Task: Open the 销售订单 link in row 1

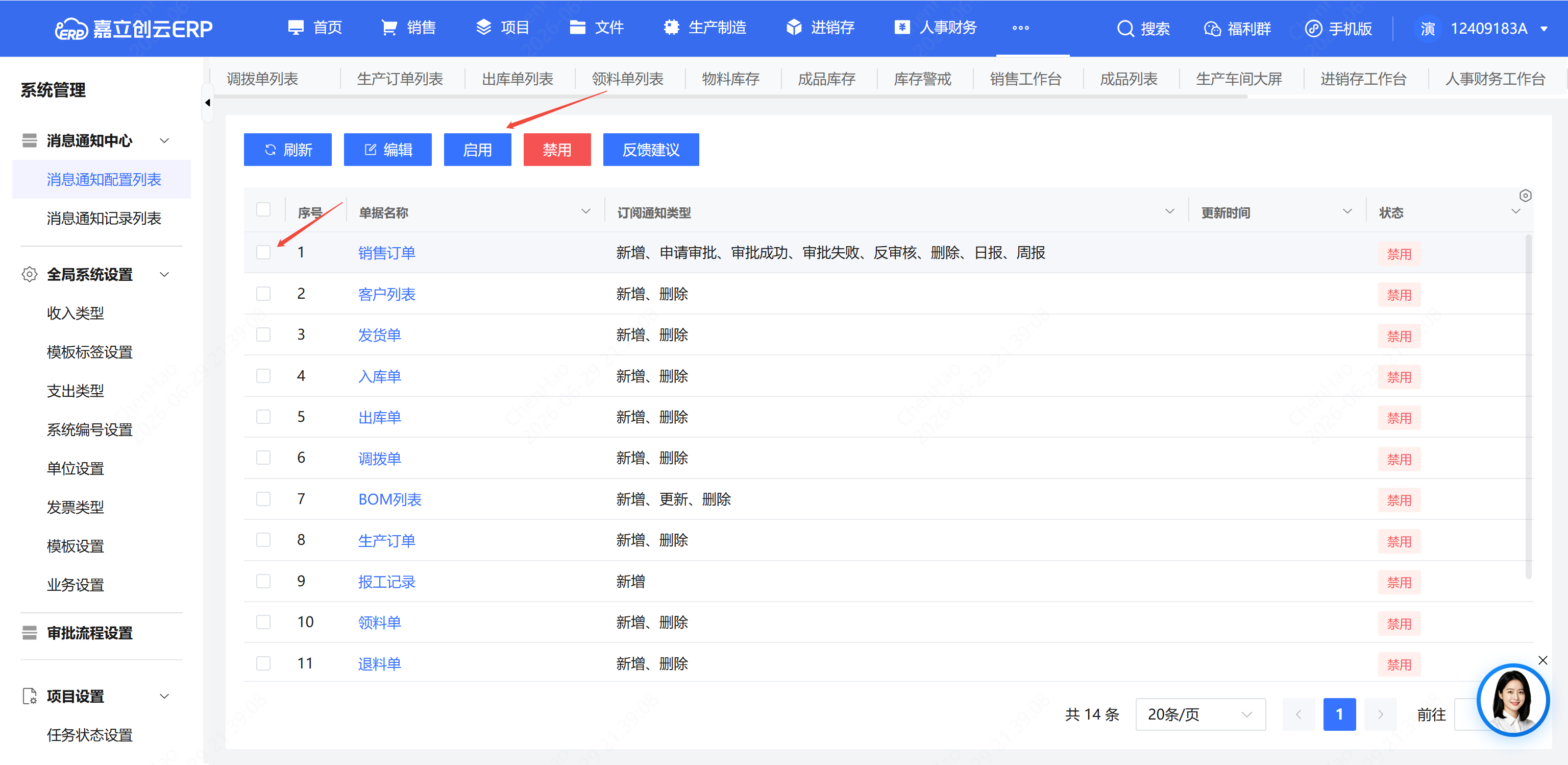Action: pos(386,253)
